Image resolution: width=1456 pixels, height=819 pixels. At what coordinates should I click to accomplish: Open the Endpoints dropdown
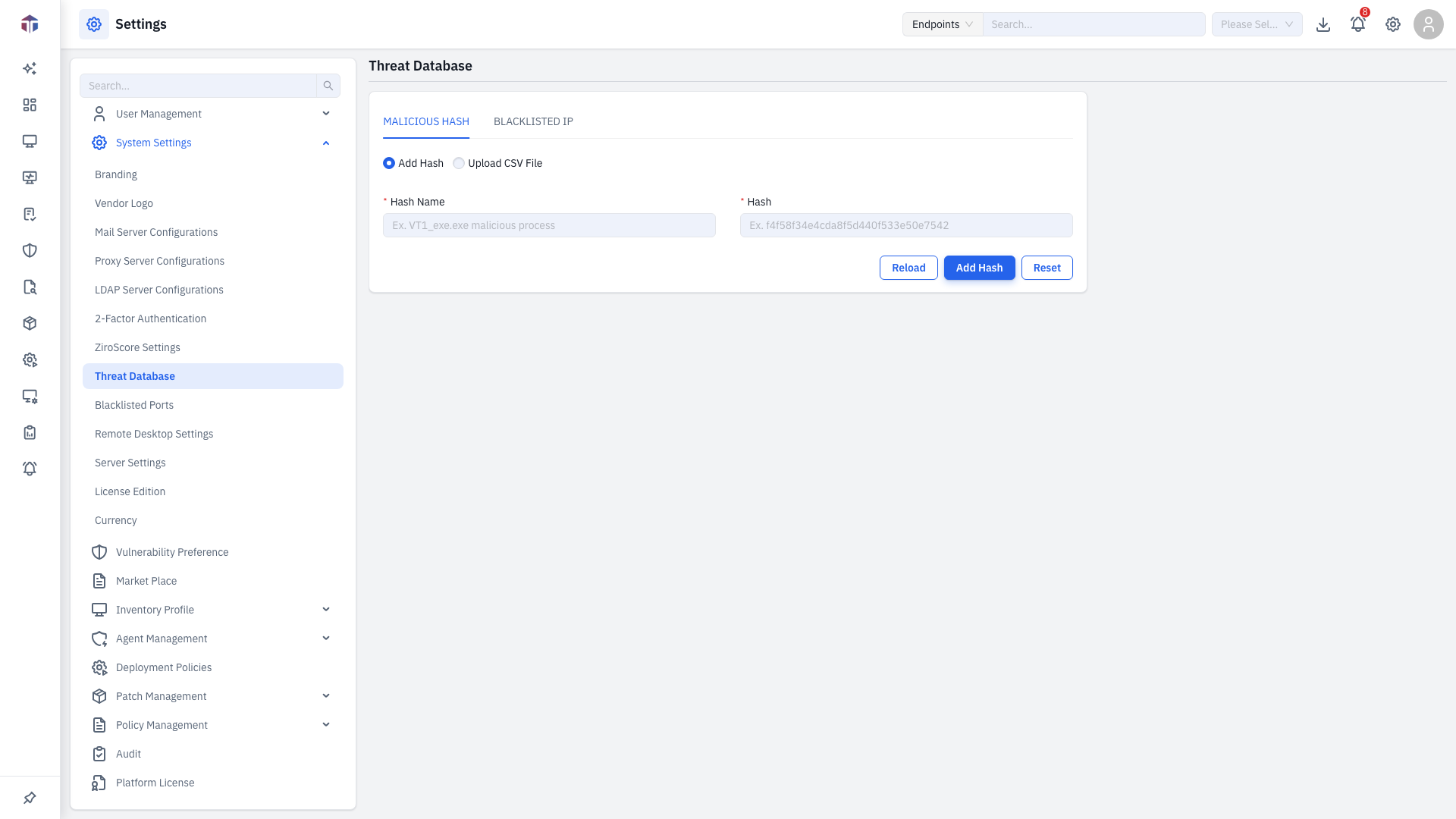pos(943,24)
